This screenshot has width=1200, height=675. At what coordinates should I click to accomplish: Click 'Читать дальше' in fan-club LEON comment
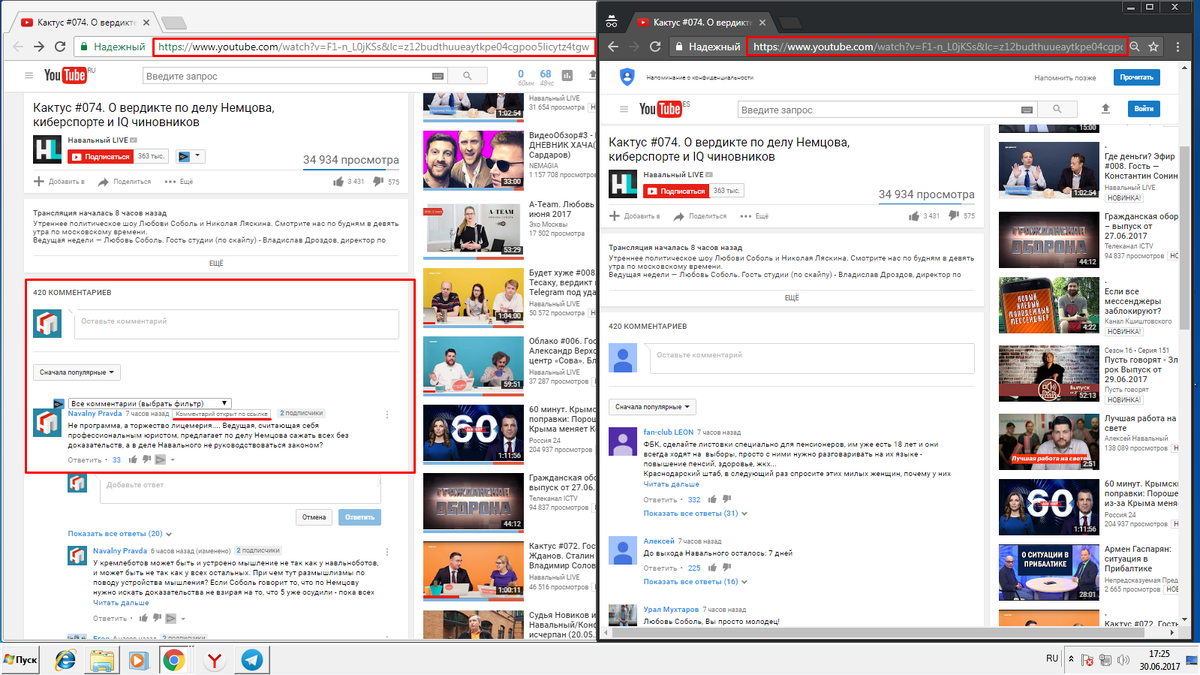tap(671, 484)
